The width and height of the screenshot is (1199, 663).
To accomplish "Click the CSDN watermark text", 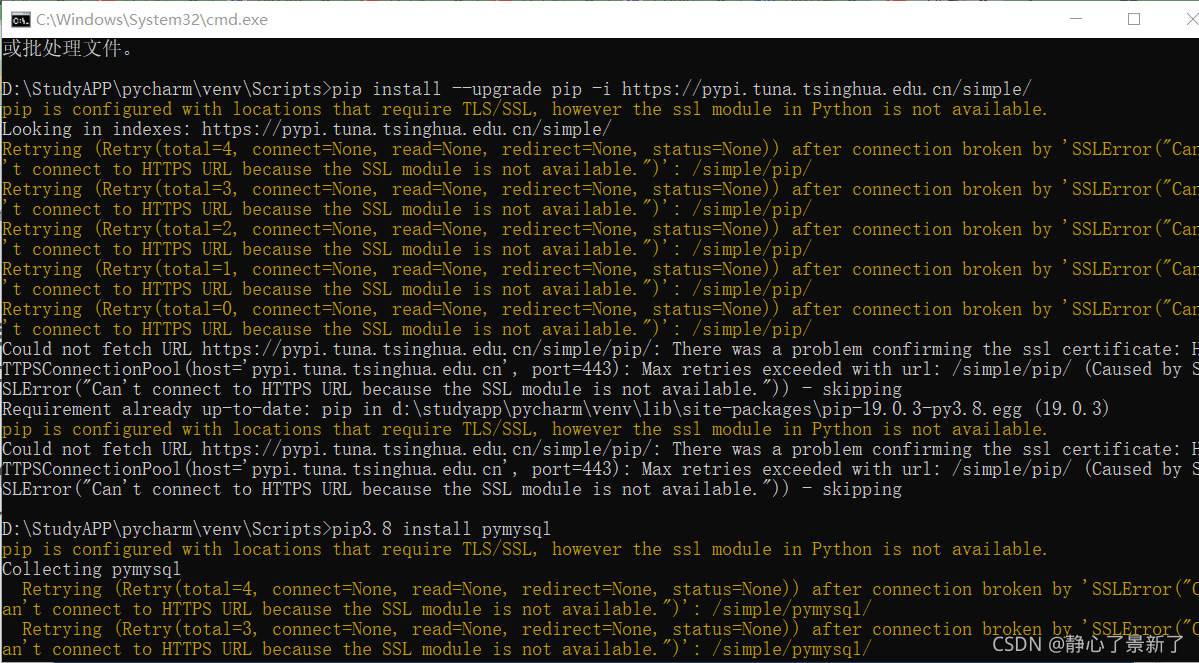I will tap(1017, 645).
